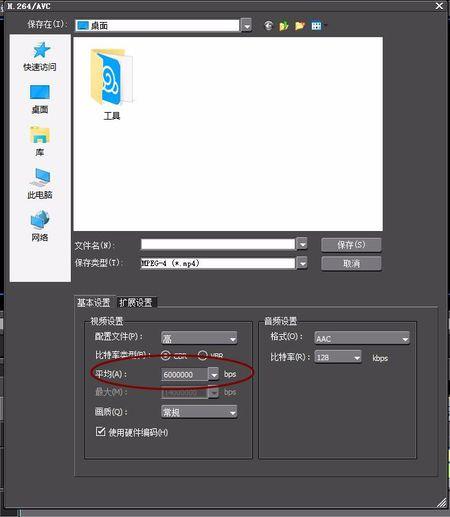Open the audio 格式 AAC dropdown
The height and width of the screenshot is (517, 450).
tap(362, 338)
